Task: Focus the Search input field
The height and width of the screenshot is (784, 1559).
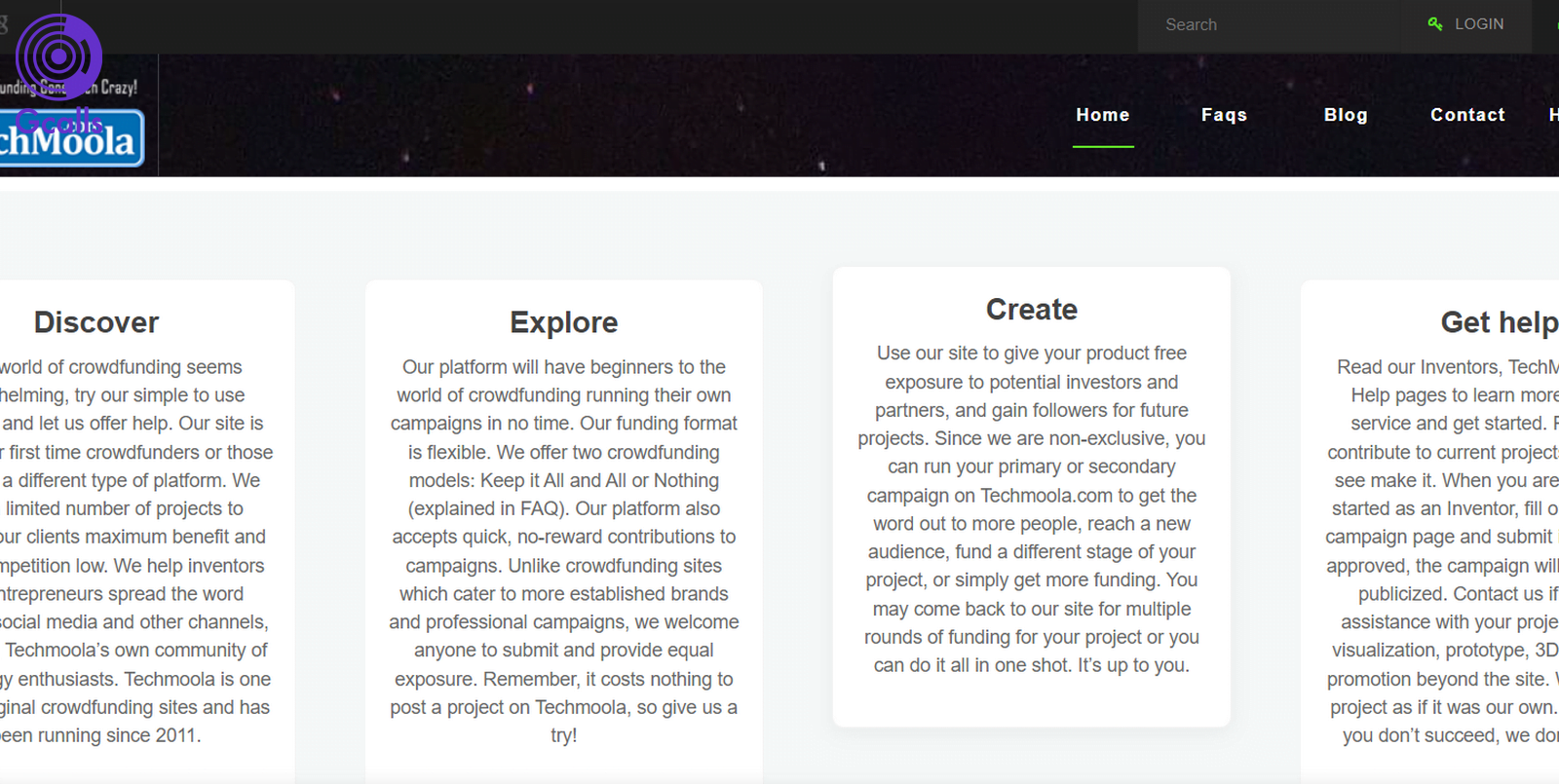Action: click(1267, 25)
